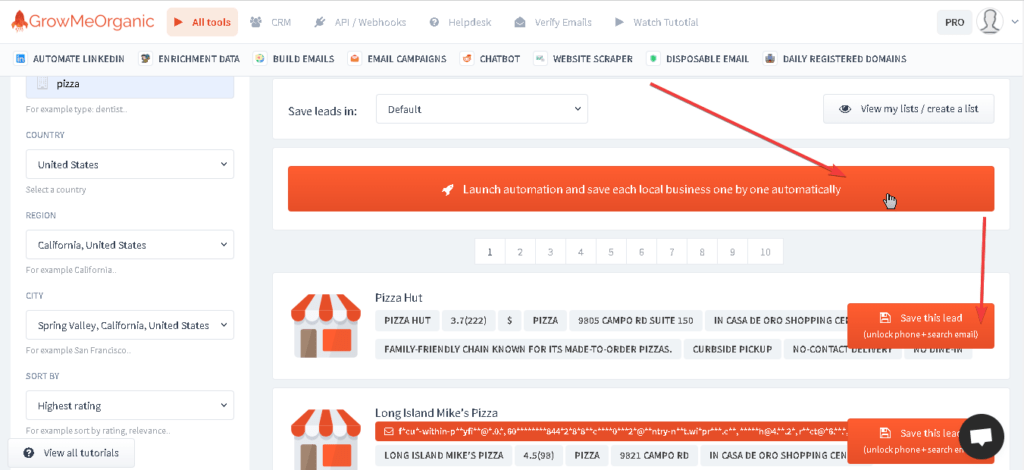Click View my lists / create a list

tap(909, 109)
